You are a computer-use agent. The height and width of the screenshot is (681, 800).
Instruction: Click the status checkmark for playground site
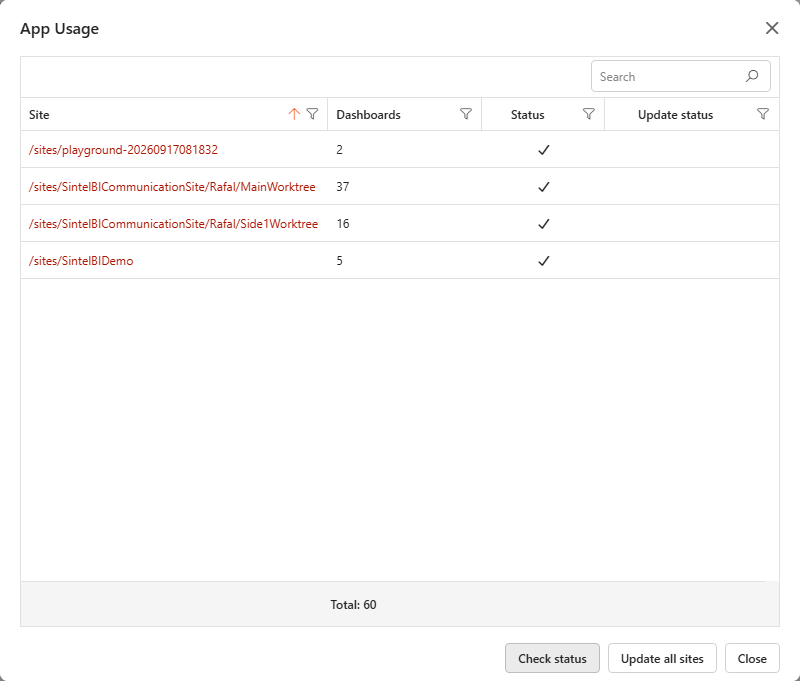point(544,150)
